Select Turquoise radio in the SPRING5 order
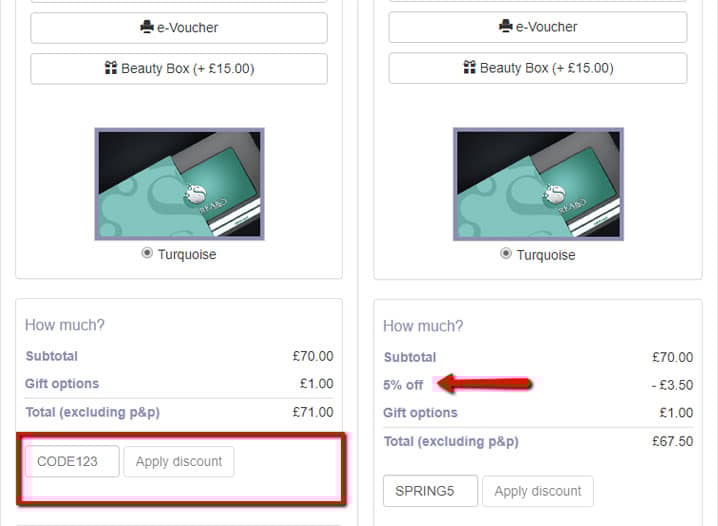This screenshot has height=526, width=718. 507,254
